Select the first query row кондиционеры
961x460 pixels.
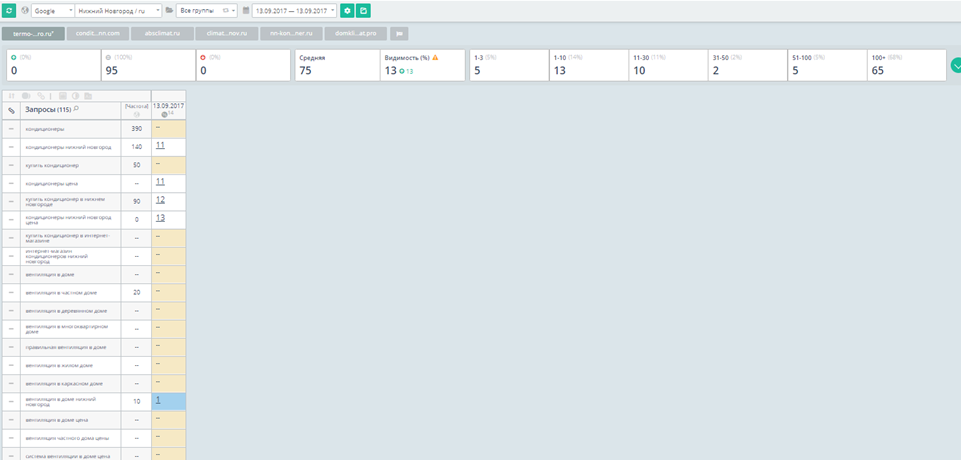[x=70, y=129]
